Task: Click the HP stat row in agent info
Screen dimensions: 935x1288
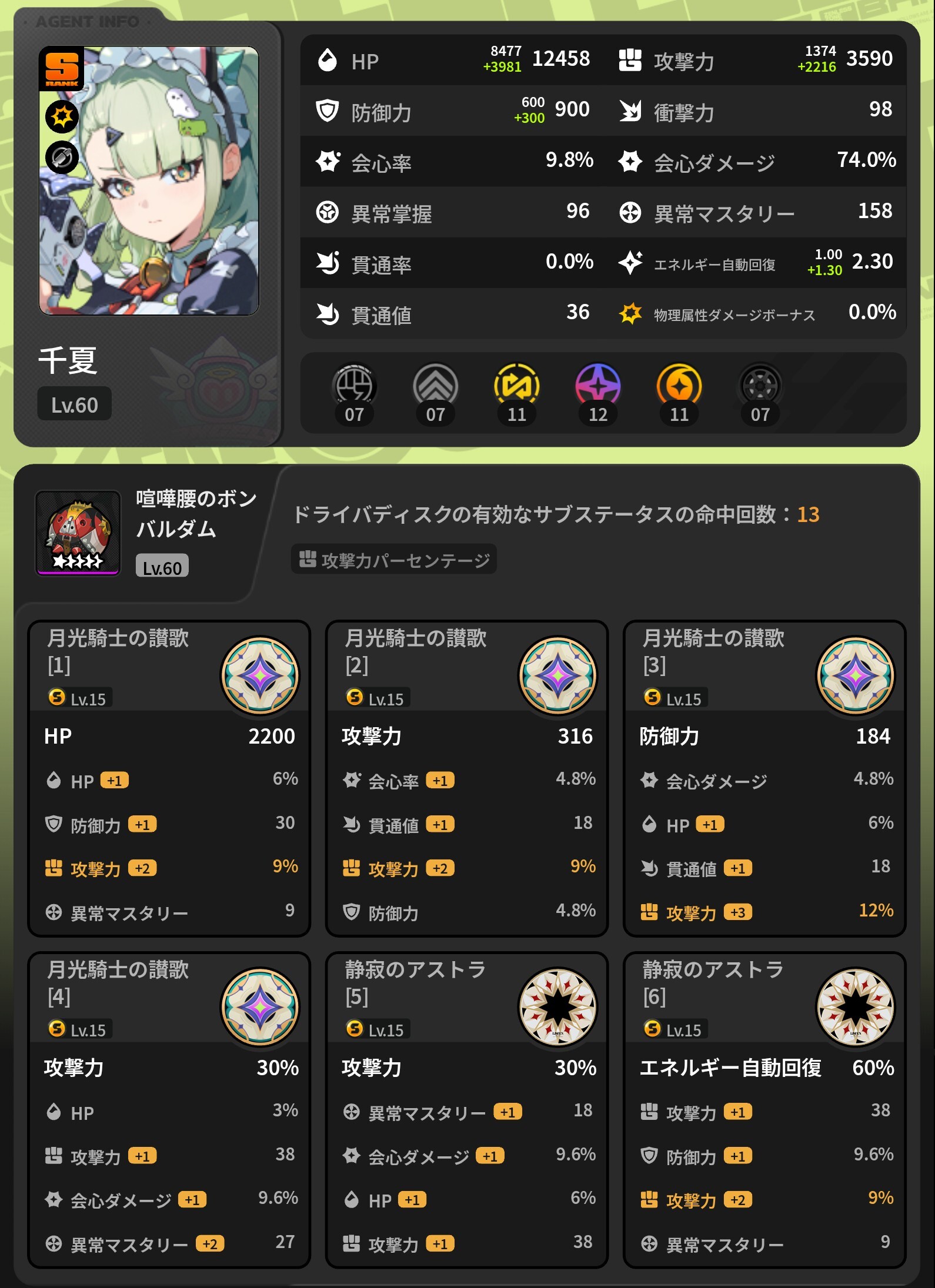Action: point(453,60)
